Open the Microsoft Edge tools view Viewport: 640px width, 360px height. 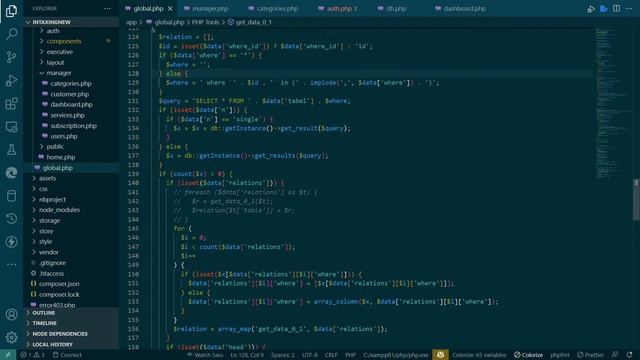pos(11,173)
